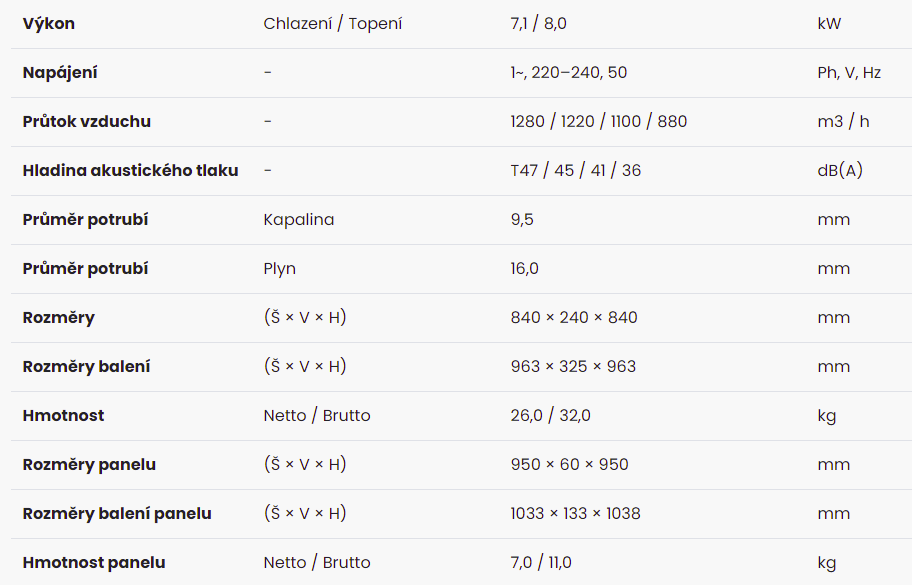This screenshot has width=912, height=585.
Task: Click the 7,1 / 8,0 power value
Action: 539,24
